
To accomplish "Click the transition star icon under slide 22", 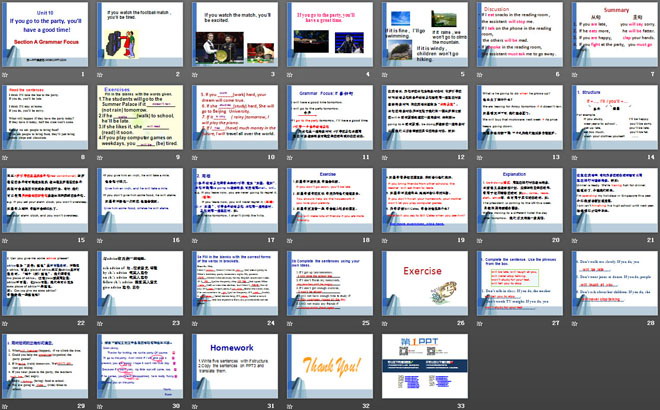I will click(x=5, y=323).
